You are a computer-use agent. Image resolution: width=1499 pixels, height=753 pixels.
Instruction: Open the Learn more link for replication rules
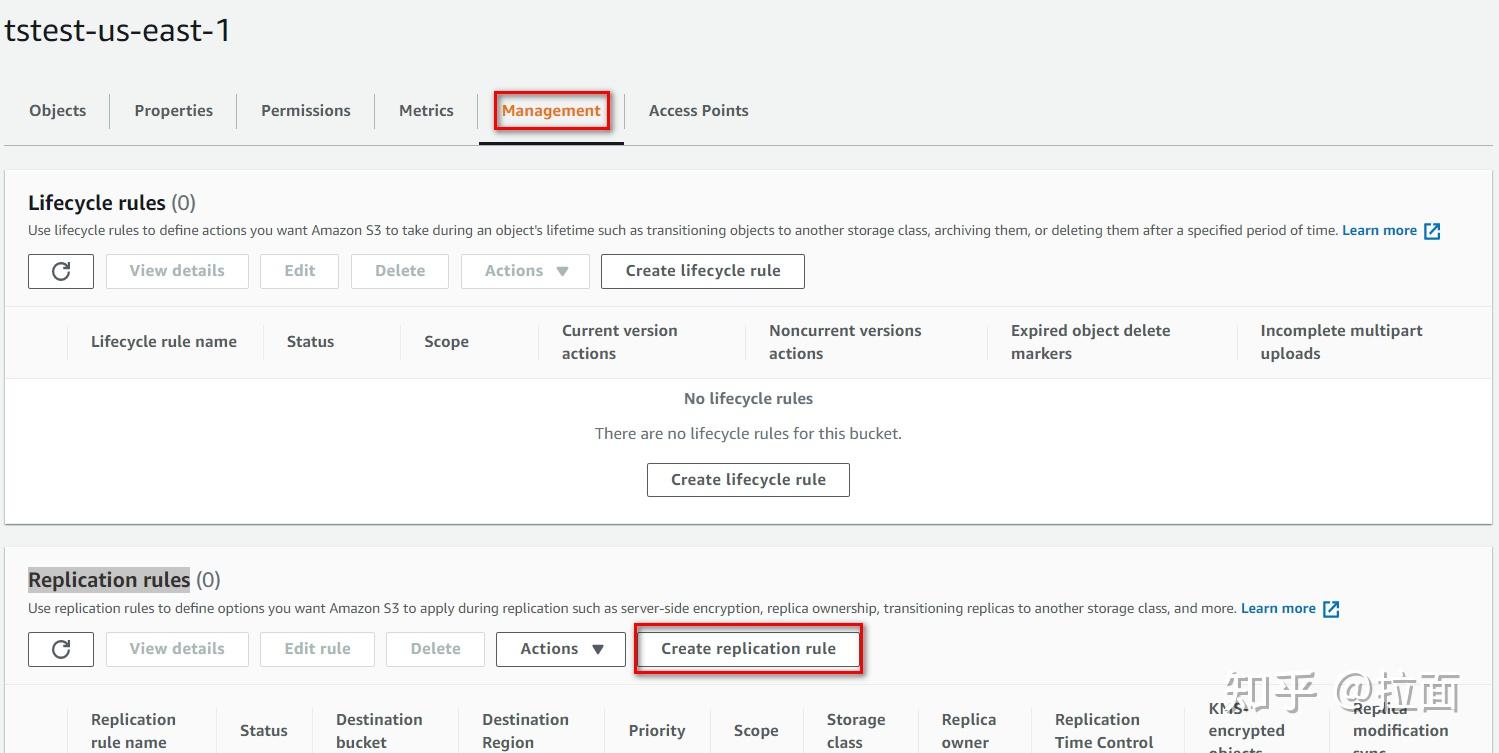1278,608
